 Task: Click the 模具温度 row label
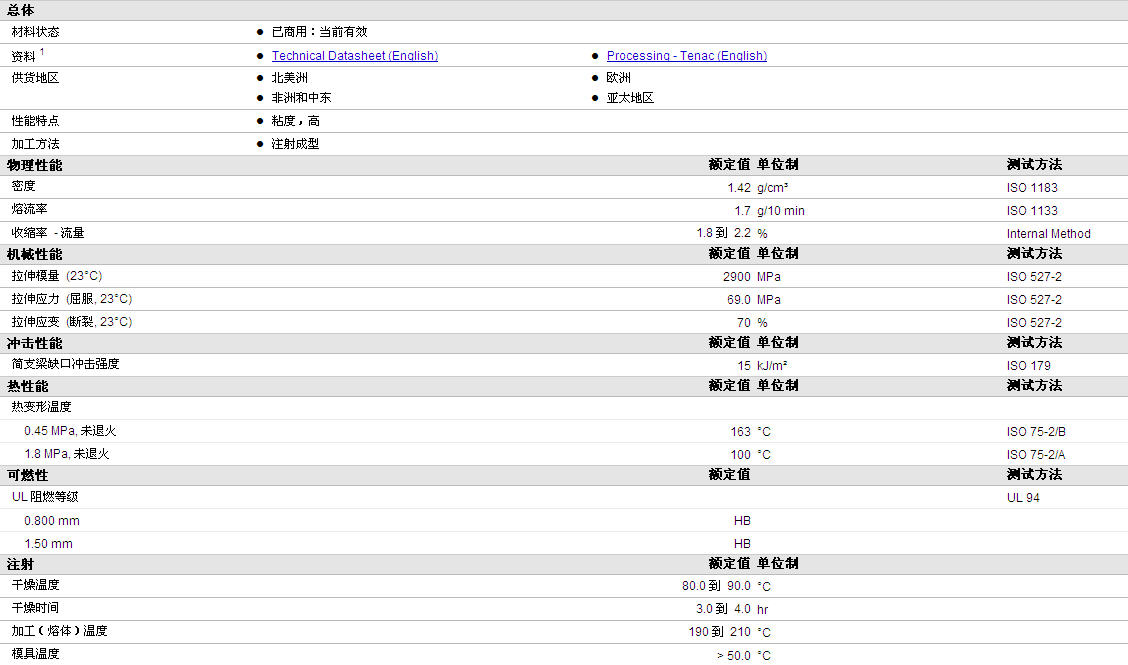pos(35,654)
